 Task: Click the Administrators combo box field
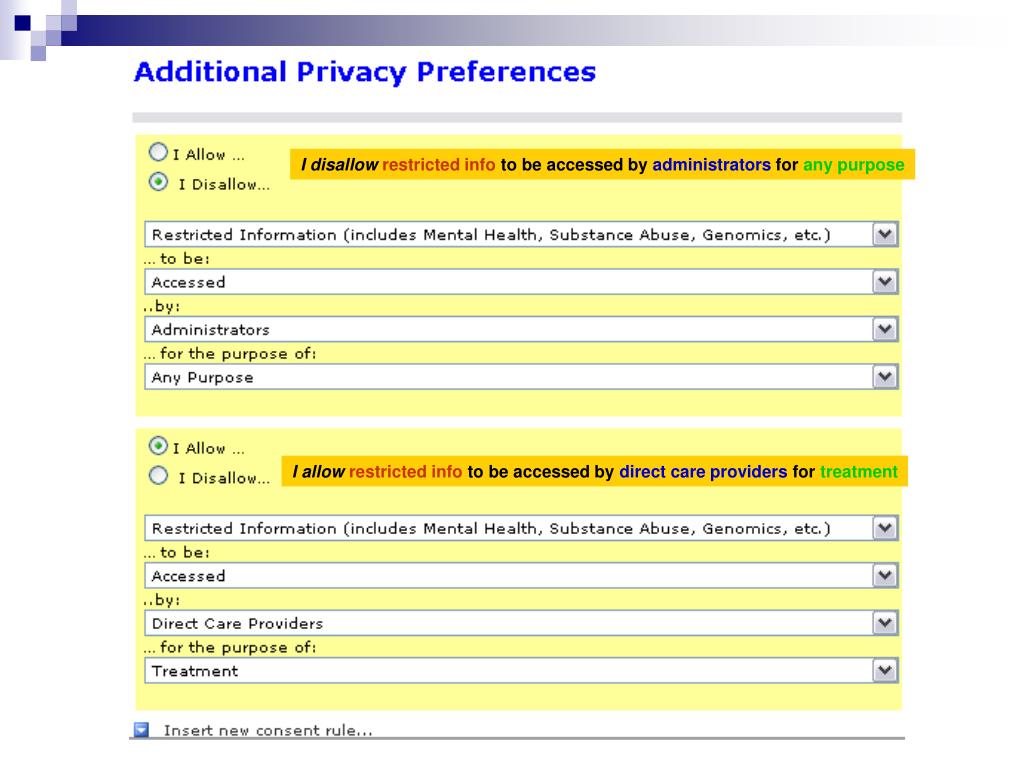pos(521,329)
